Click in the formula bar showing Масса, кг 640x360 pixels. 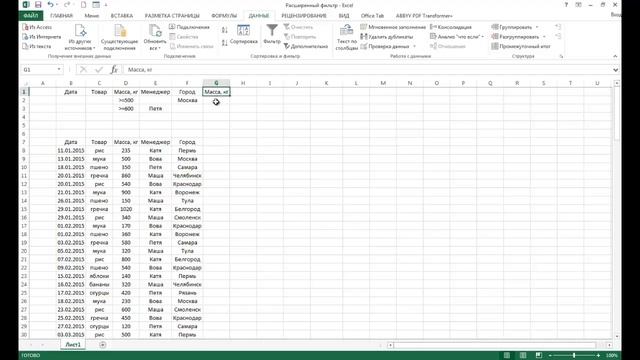[x=367, y=70]
